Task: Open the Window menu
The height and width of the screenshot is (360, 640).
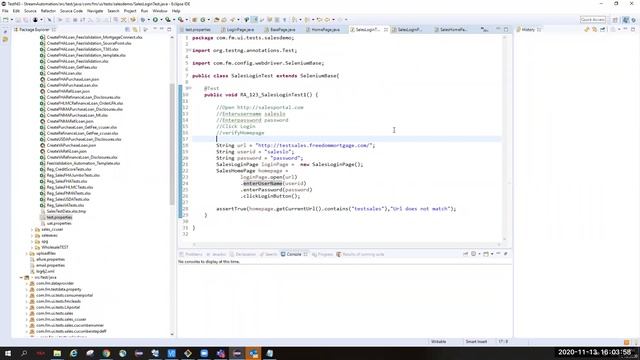Action: pos(160,11)
